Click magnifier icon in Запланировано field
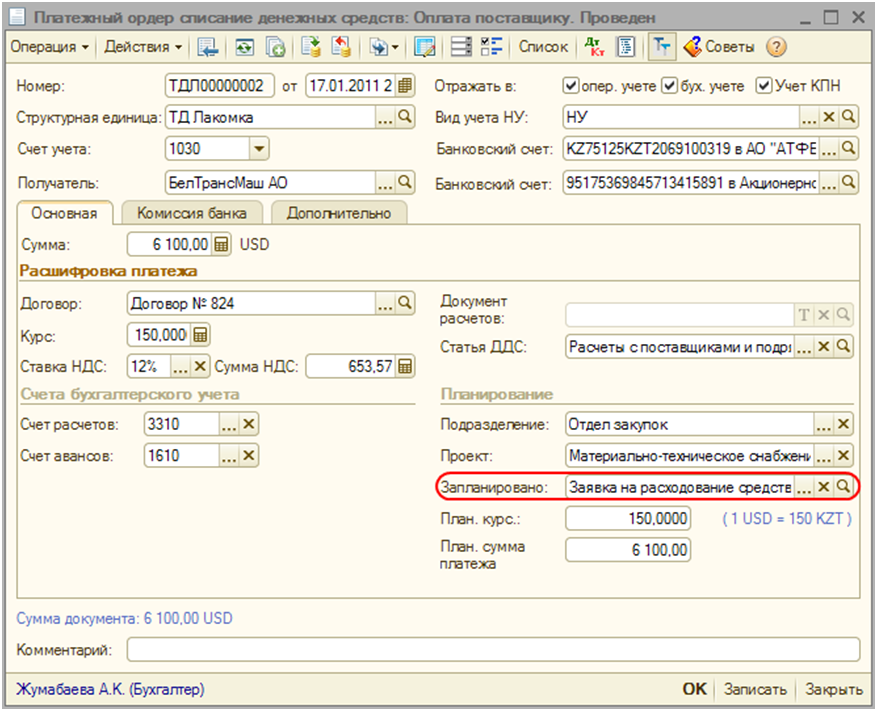The image size is (877, 711). coord(845,487)
